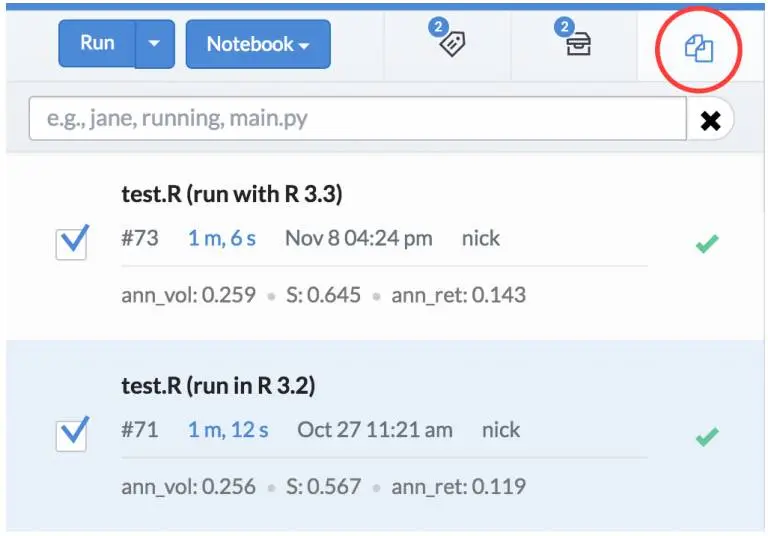Viewport: 768px width, 536px height.
Task: Click the tag icon with badge
Action: (452, 43)
